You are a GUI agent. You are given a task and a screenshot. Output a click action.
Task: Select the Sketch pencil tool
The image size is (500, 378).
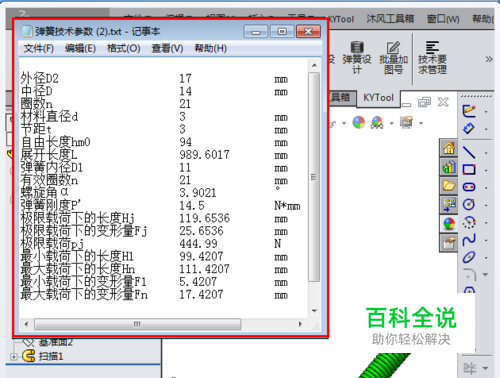469,111
